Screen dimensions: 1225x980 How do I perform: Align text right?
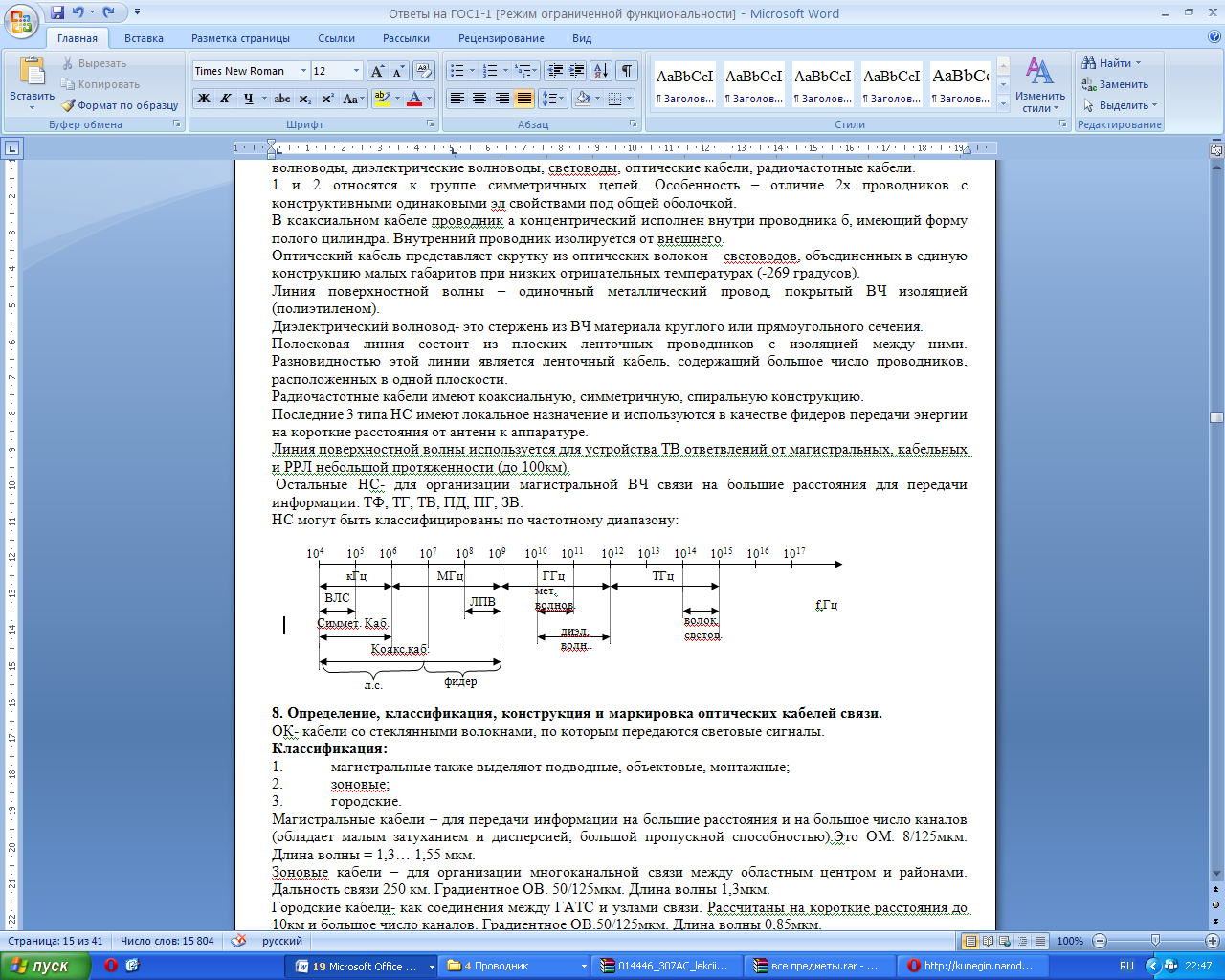501,99
